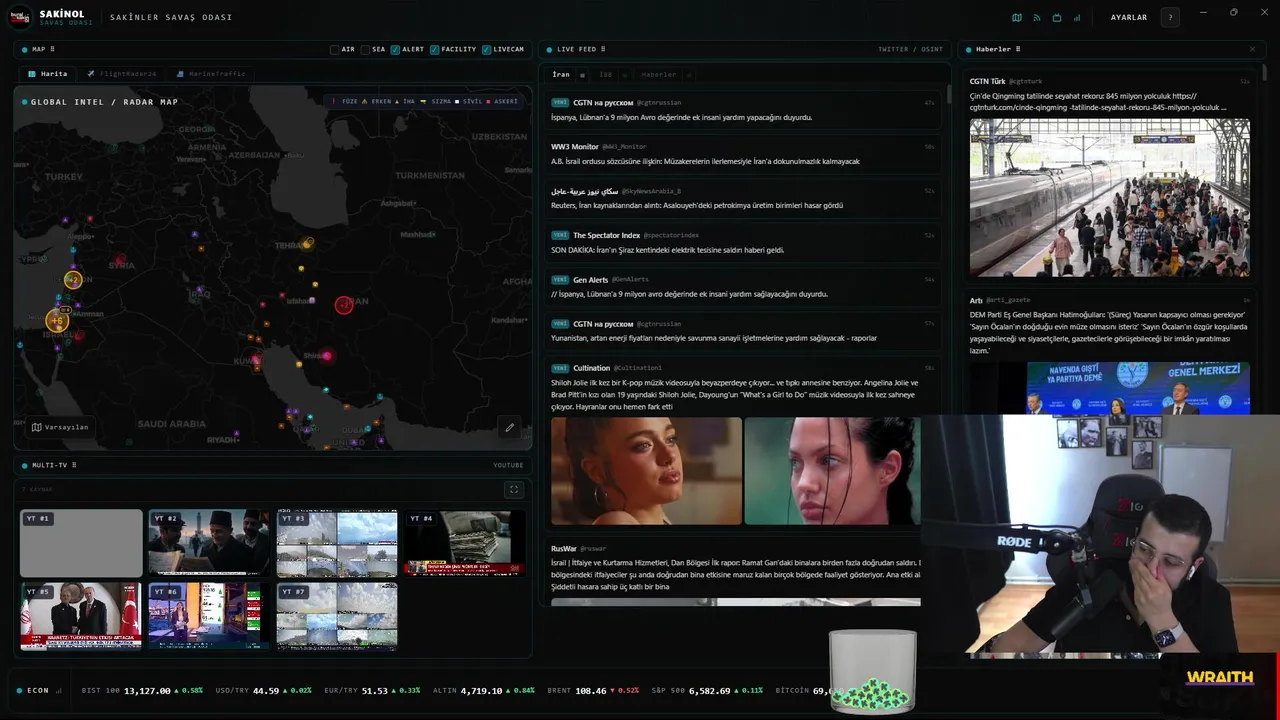The height and width of the screenshot is (720, 1280).
Task: Disable the ALERT checkbox
Action: coord(396,49)
